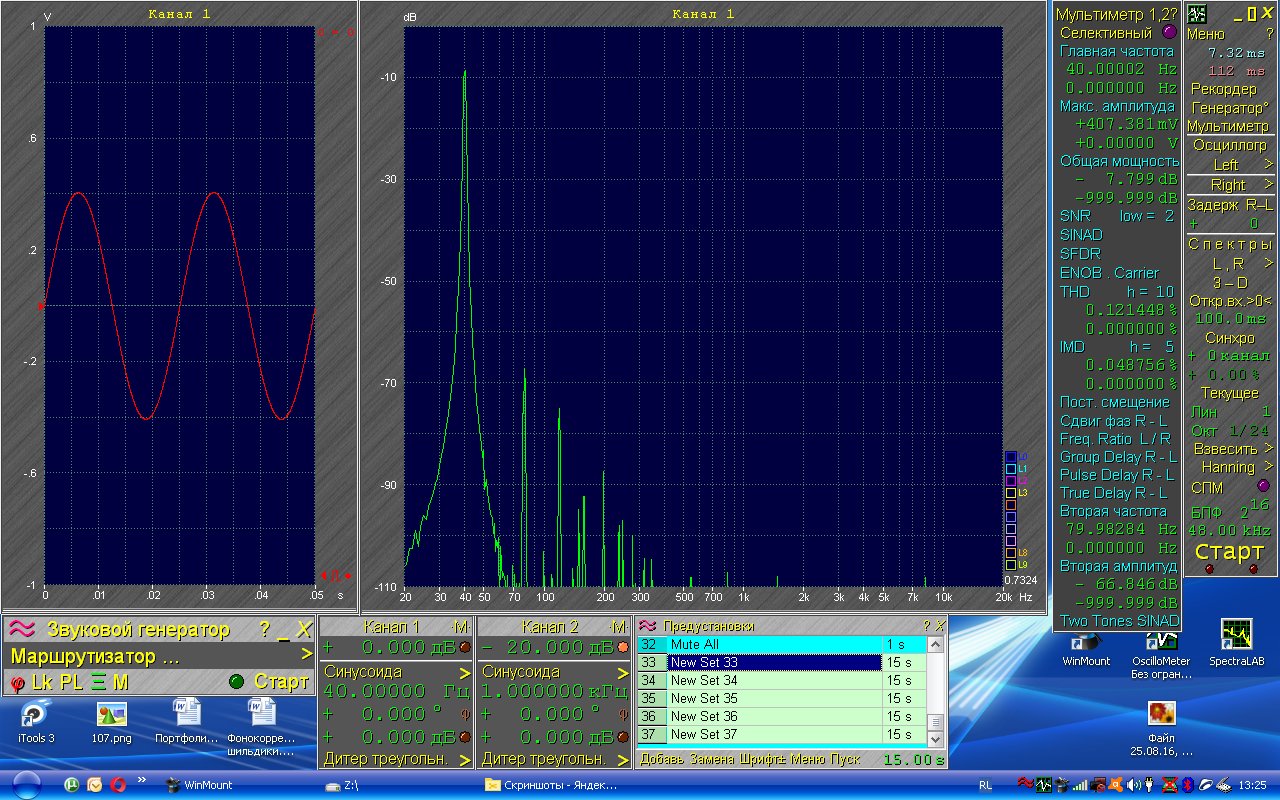Click the Opera quick launch icon
The width and height of the screenshot is (1280, 800).
coord(118,785)
